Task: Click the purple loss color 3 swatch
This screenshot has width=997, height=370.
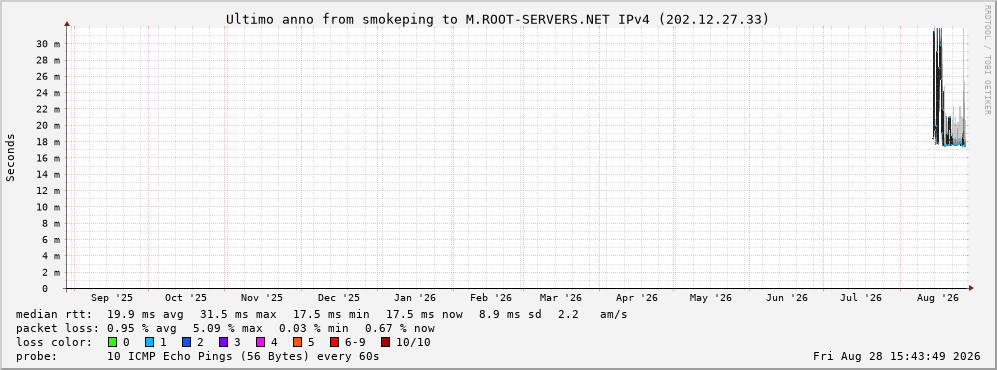Action: click(223, 342)
